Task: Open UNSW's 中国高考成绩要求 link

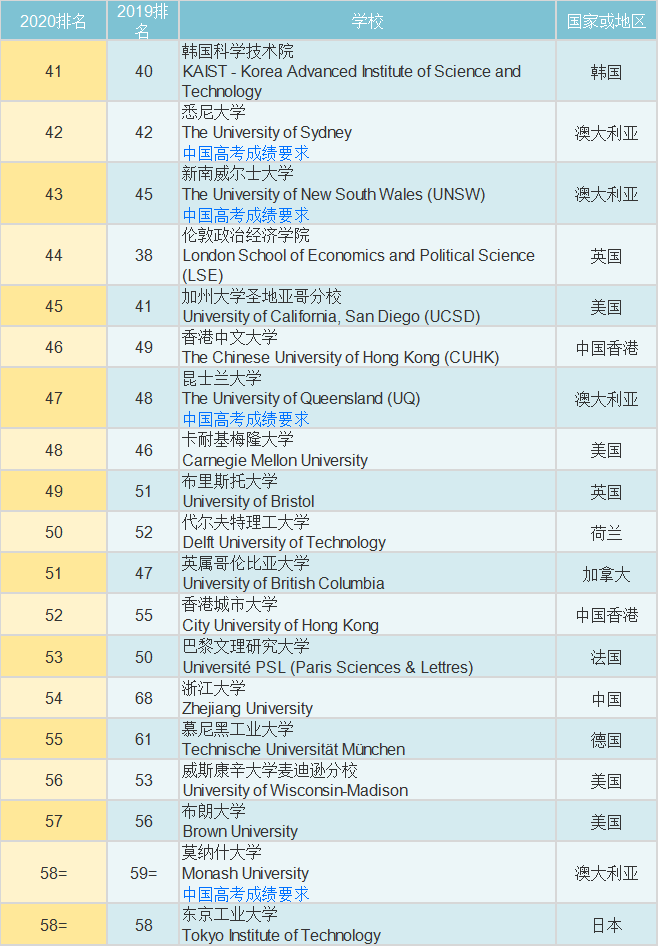Action: [x=246, y=215]
